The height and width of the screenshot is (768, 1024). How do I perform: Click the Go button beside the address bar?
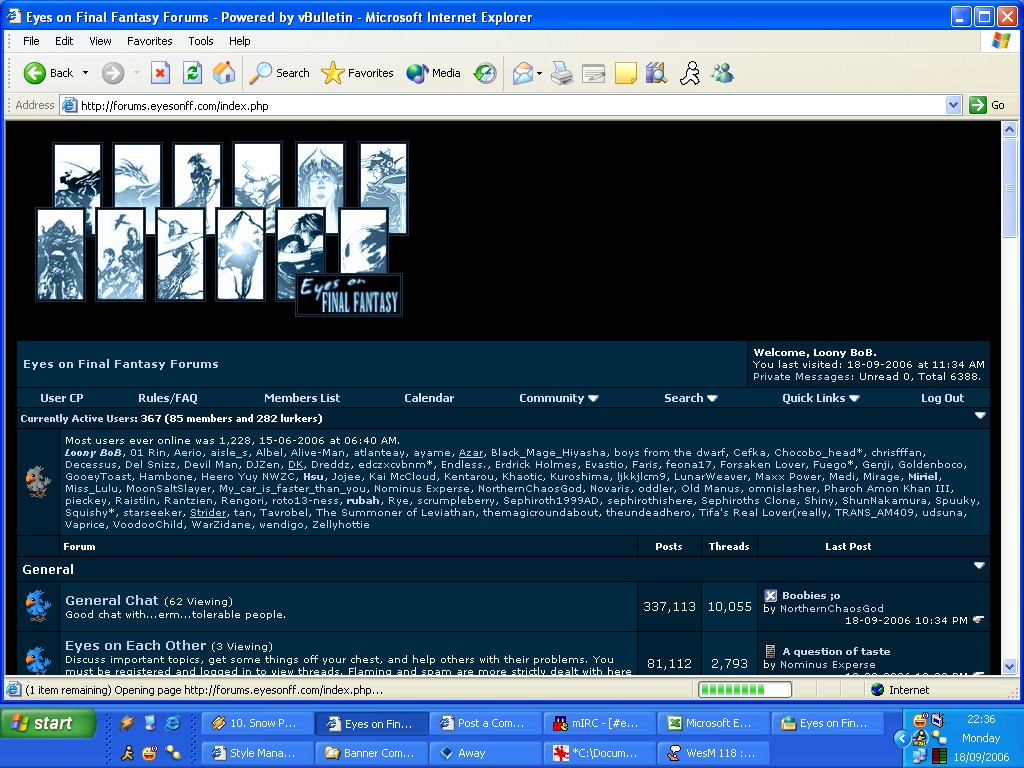[x=987, y=104]
